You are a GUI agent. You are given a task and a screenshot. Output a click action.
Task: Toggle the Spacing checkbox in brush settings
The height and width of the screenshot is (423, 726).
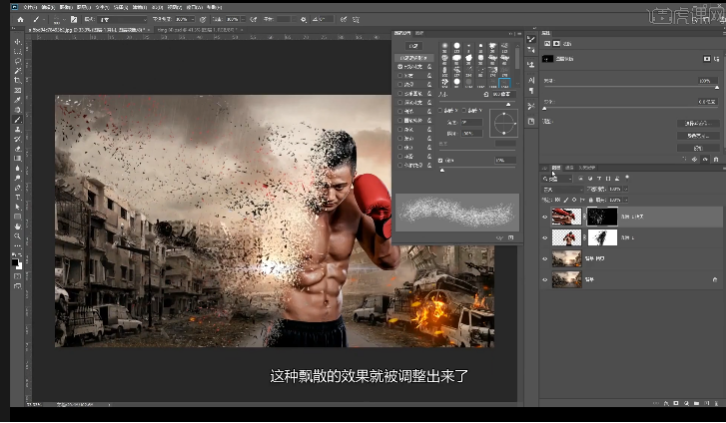(x=442, y=160)
